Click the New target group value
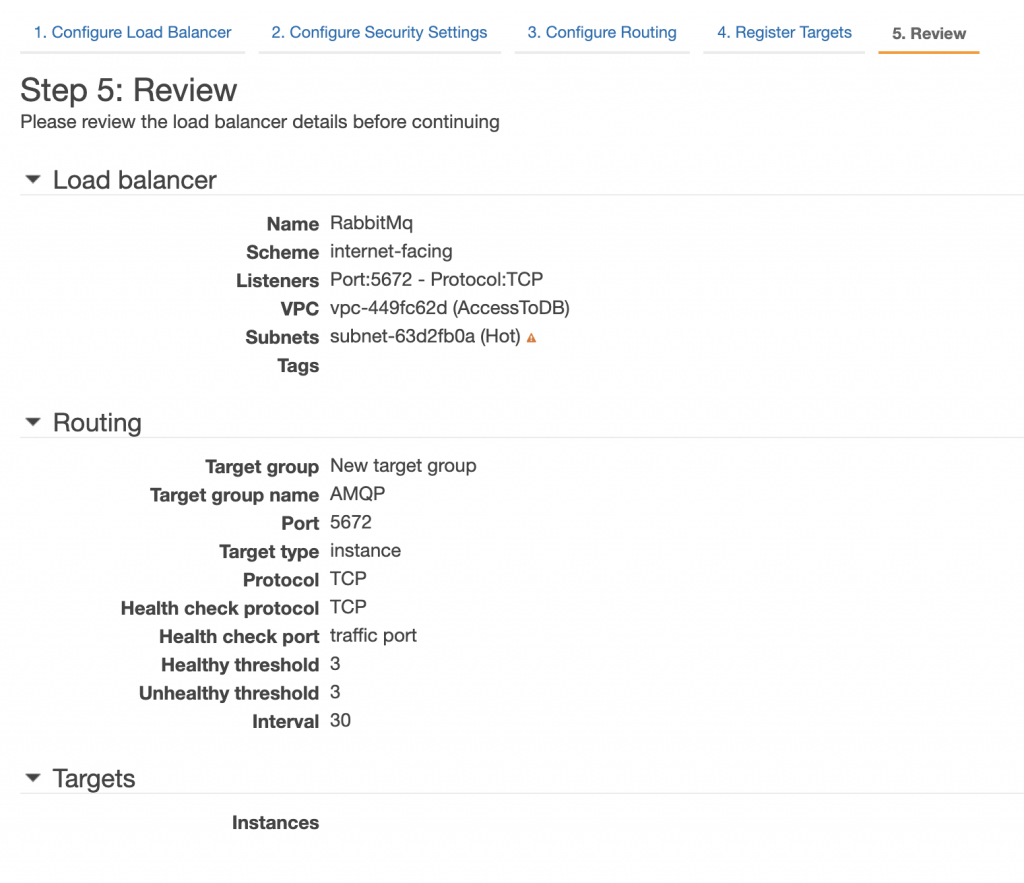This screenshot has width=1024, height=883. (x=403, y=466)
